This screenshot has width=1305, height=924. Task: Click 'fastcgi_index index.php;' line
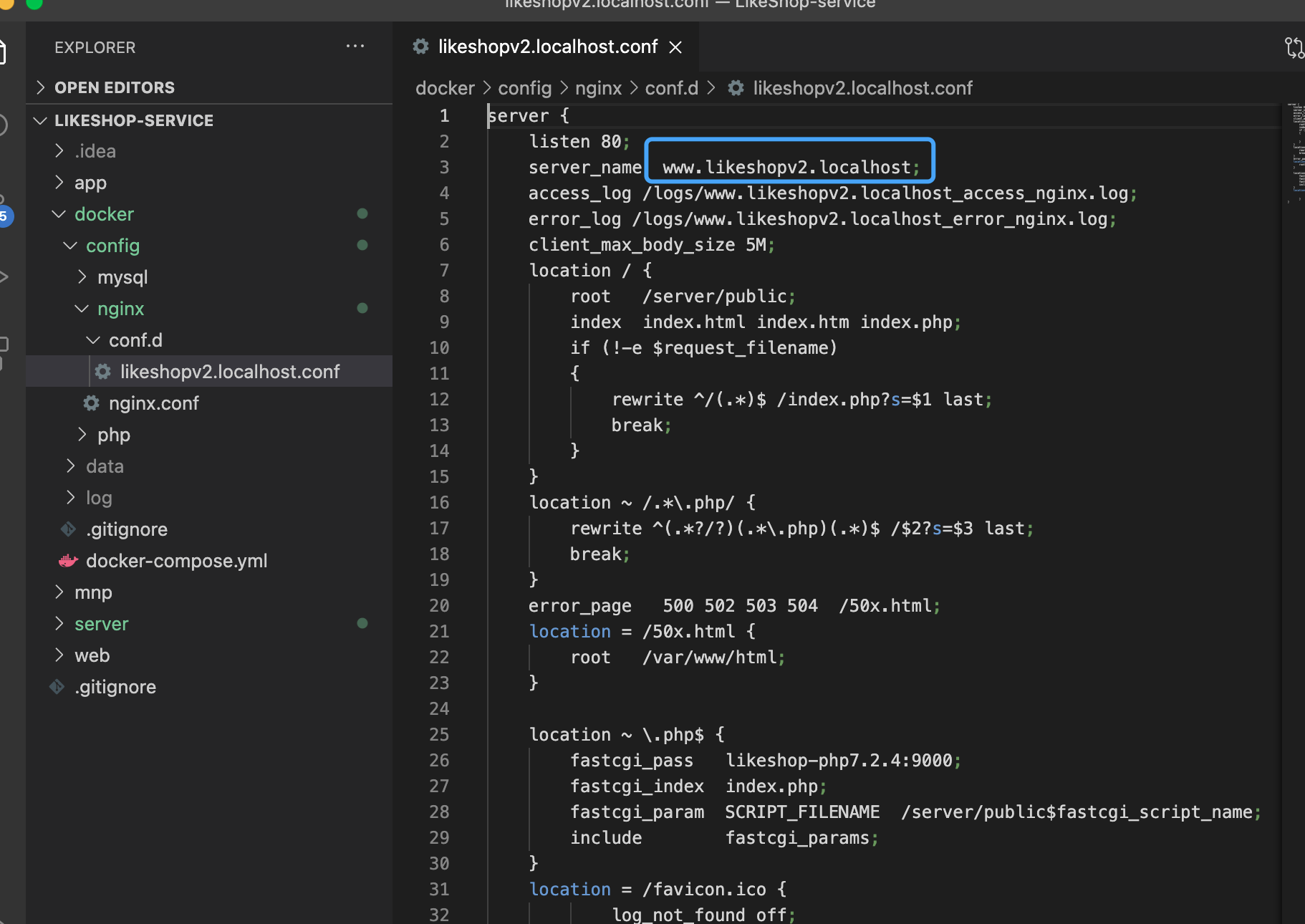698,786
